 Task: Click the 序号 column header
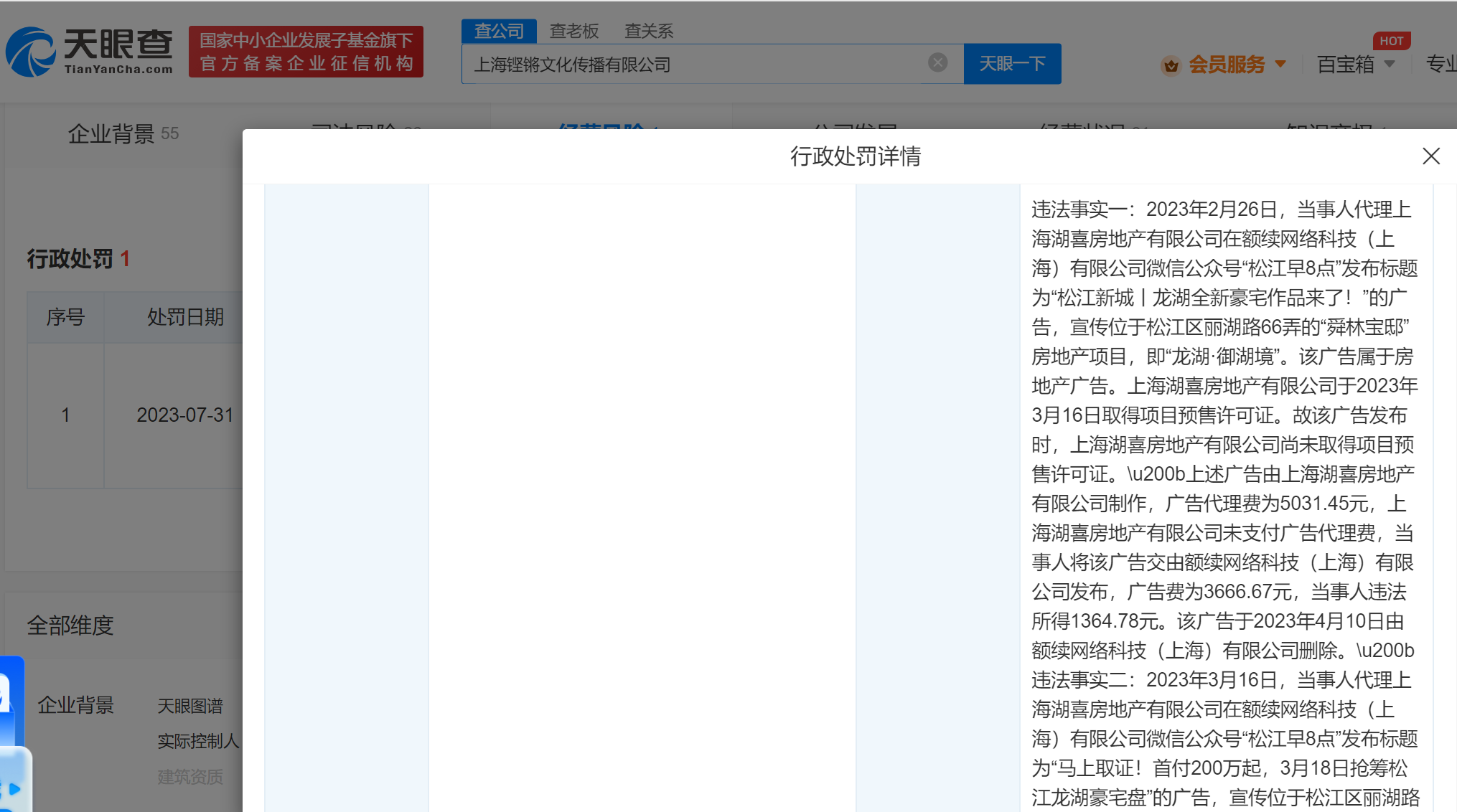coord(66,317)
